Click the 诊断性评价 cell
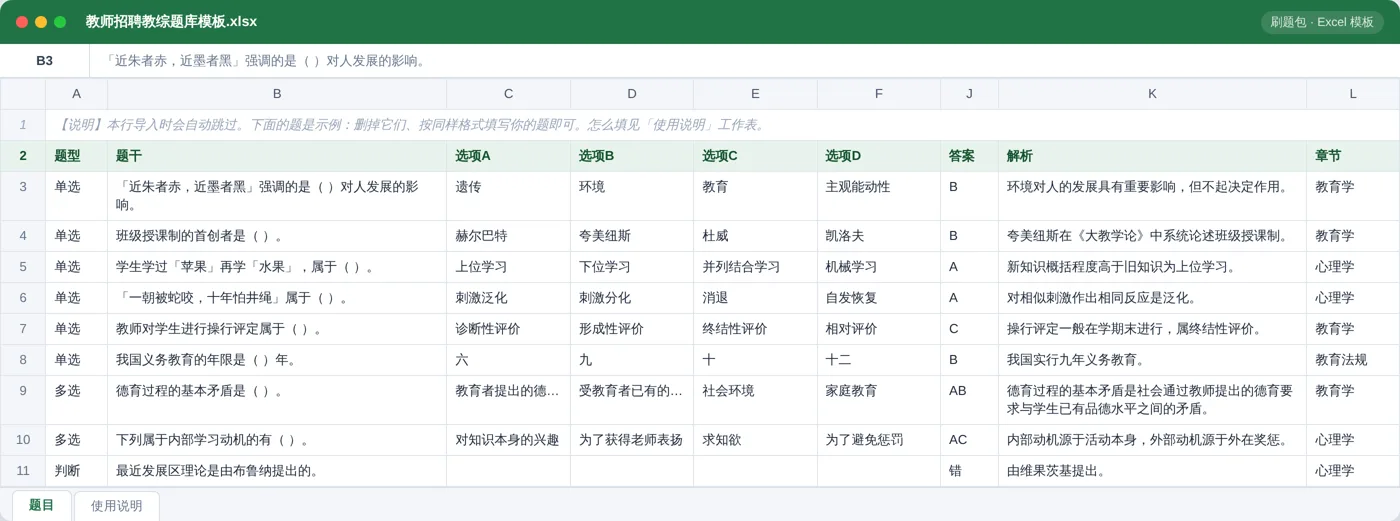Image resolution: width=1400 pixels, height=521 pixels. tap(508, 329)
